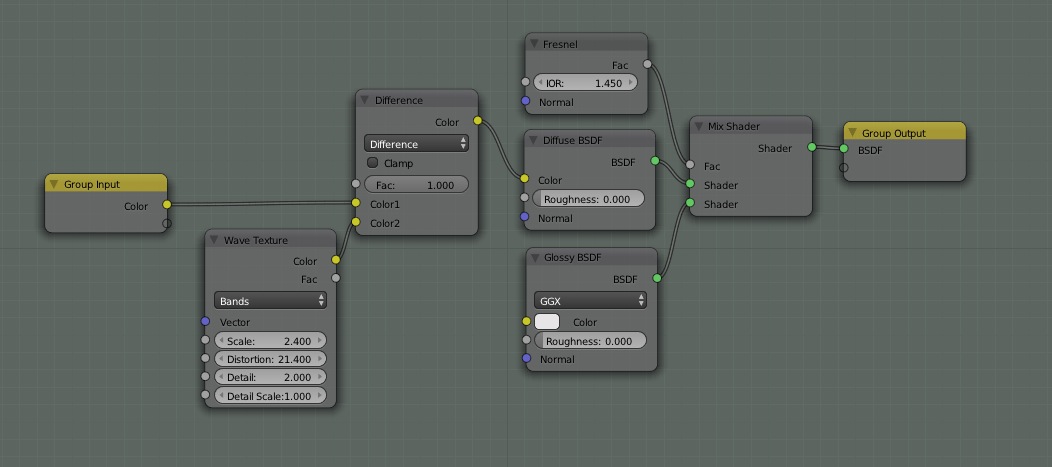Click the Mix Shader first Shader input socket
Viewport: 1052px width, 467px height.
click(690, 184)
